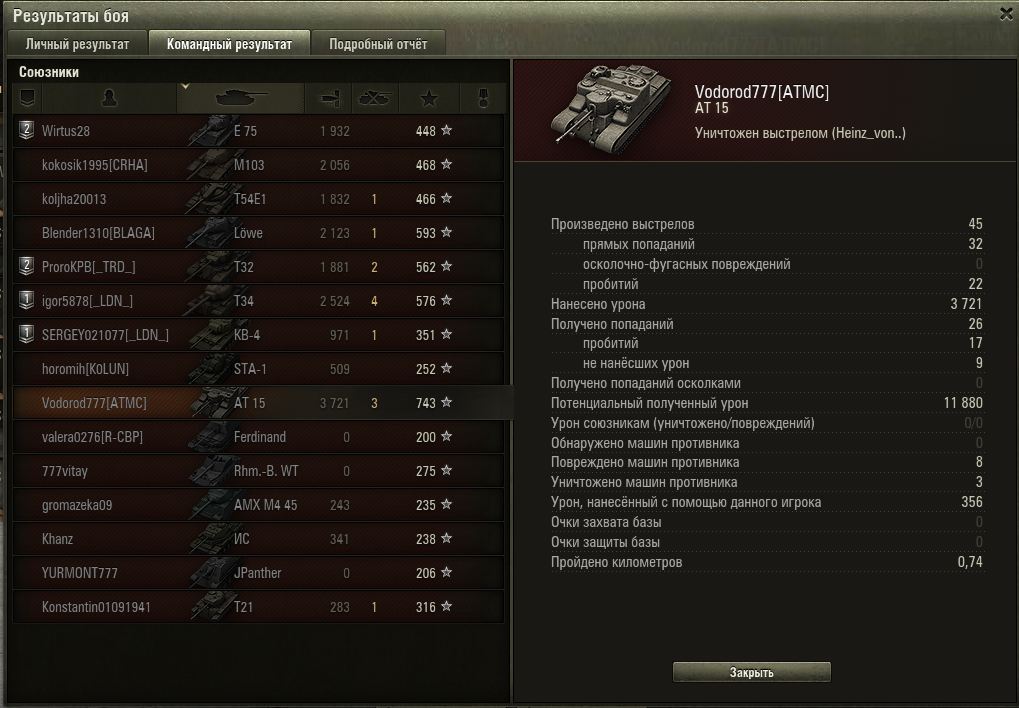This screenshot has height=708, width=1019.
Task: Sort by medal achievements icon
Action: point(483,98)
